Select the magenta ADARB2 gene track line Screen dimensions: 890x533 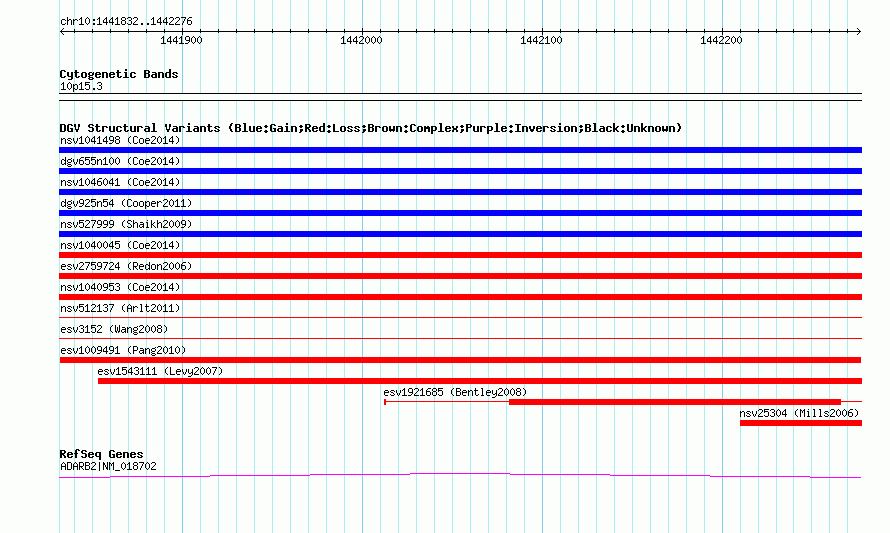(460, 475)
